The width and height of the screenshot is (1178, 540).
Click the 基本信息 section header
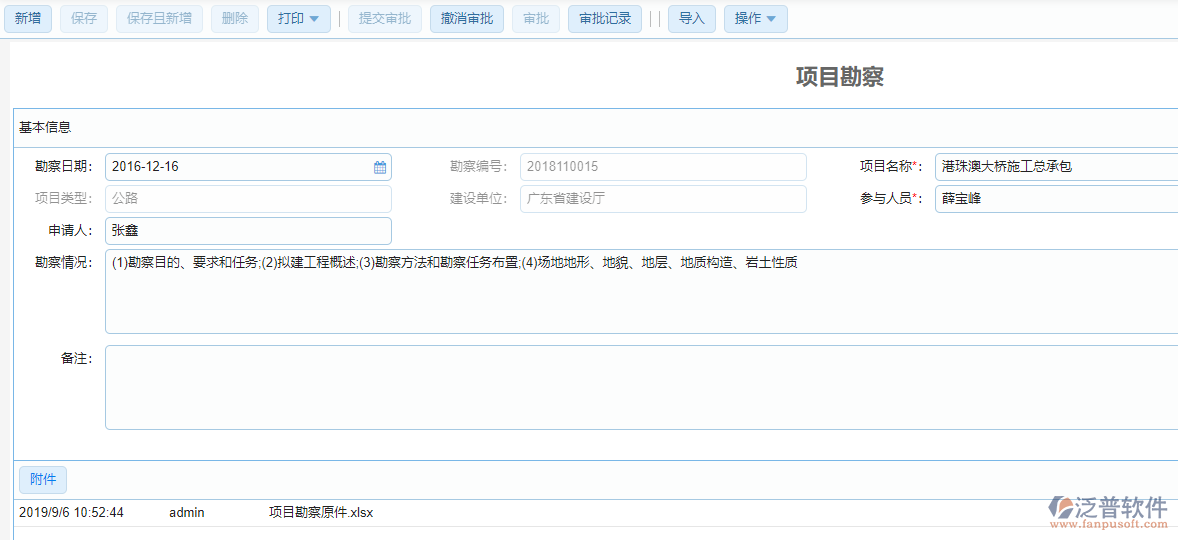click(45, 128)
